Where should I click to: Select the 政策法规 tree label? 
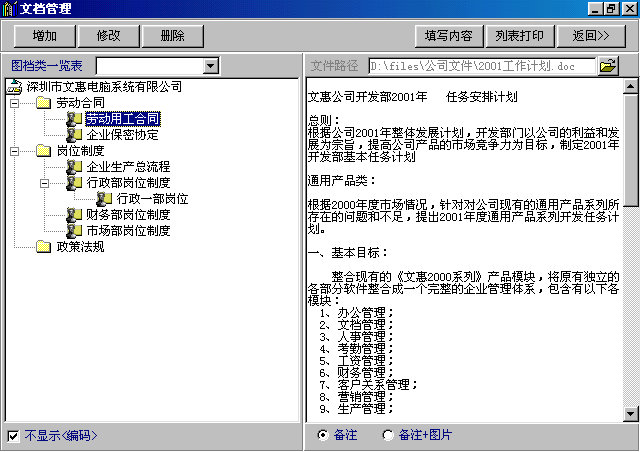[x=80, y=247]
